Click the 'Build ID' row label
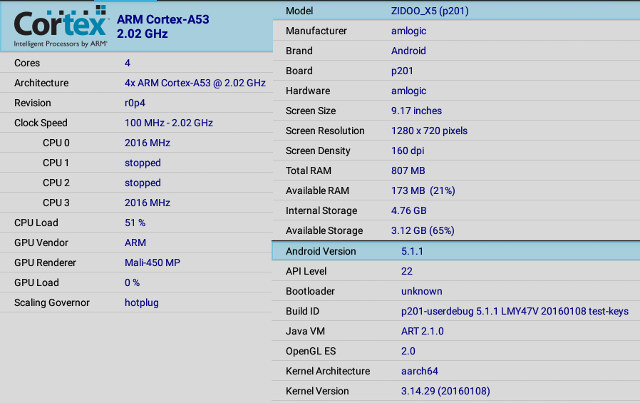 coord(302,311)
